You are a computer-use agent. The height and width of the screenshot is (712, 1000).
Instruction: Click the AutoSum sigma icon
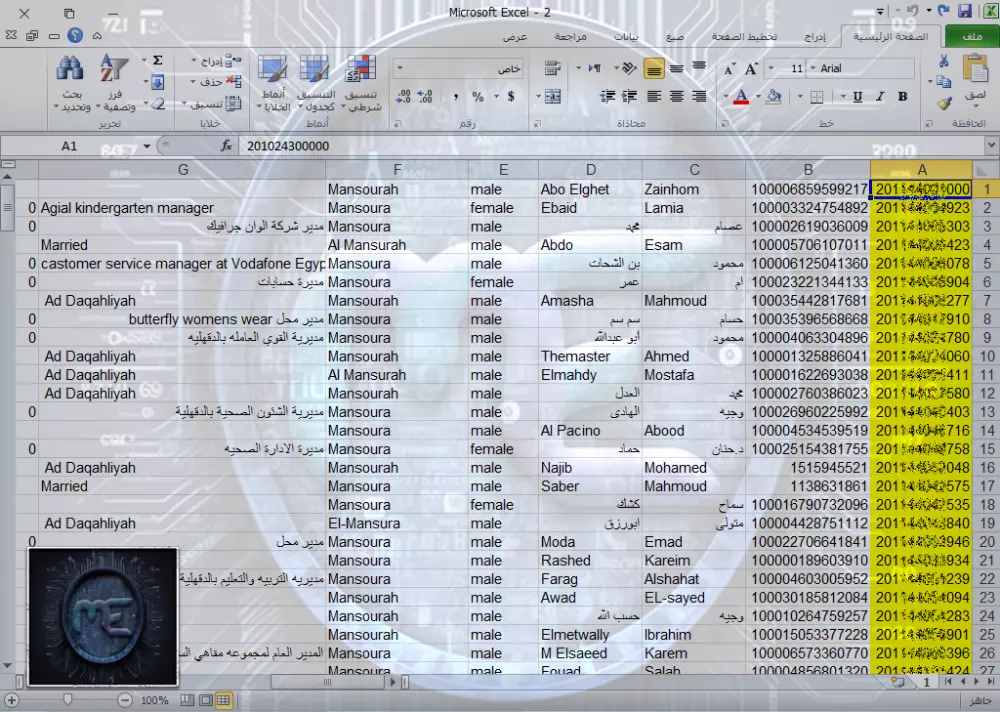(156, 60)
